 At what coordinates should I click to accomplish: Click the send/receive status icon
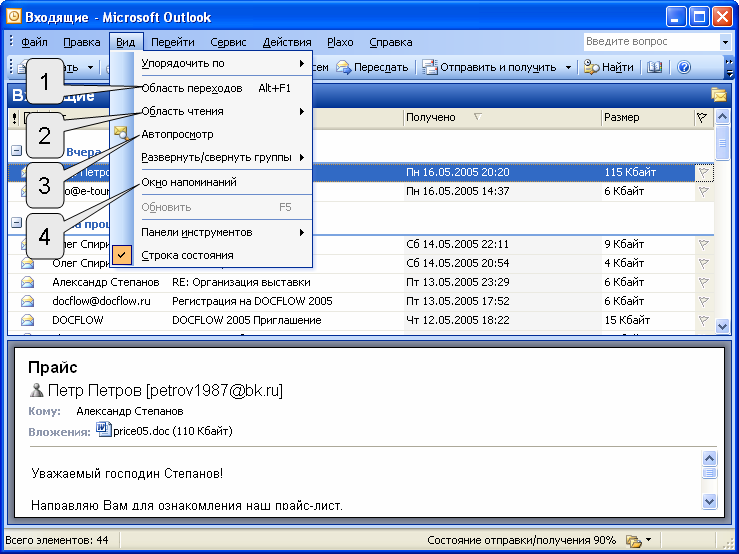click(633, 540)
